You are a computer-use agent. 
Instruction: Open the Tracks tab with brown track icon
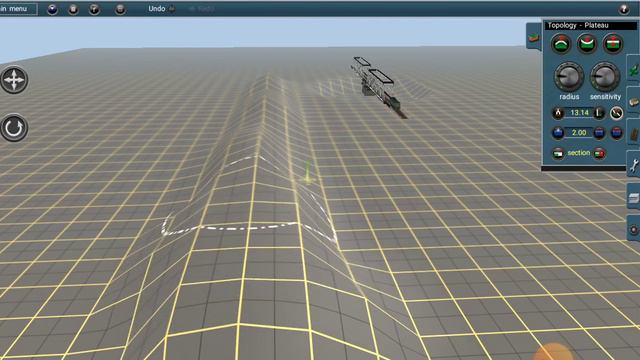tap(634, 133)
